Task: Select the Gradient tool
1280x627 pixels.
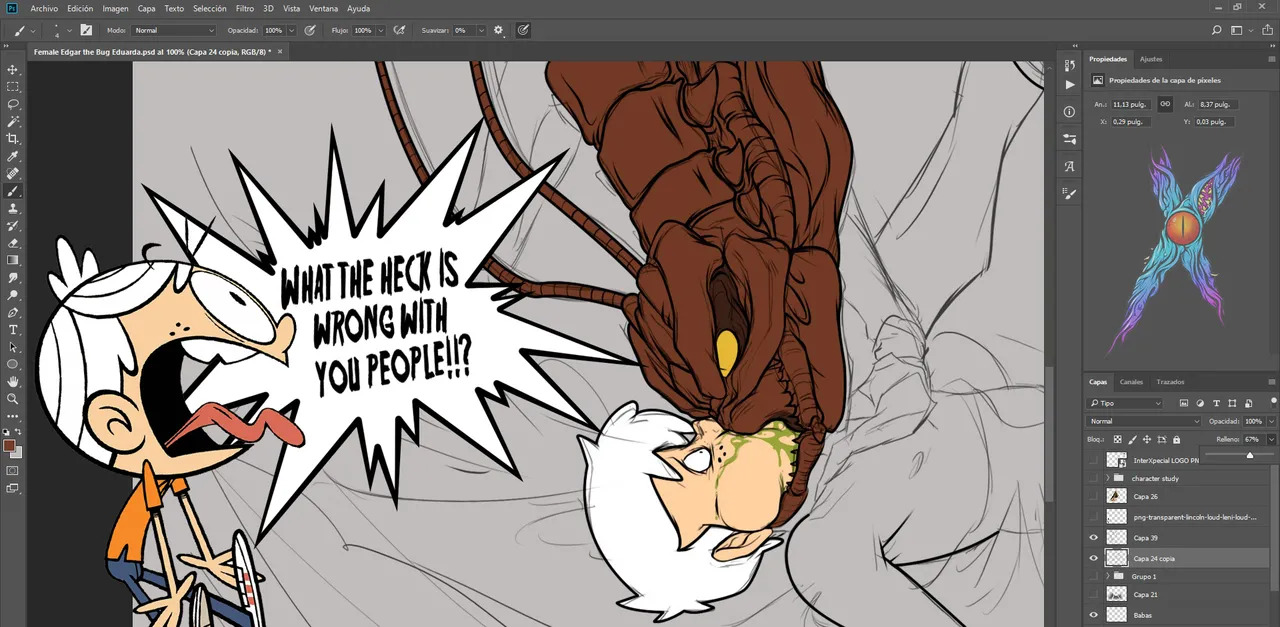Action: 13,260
